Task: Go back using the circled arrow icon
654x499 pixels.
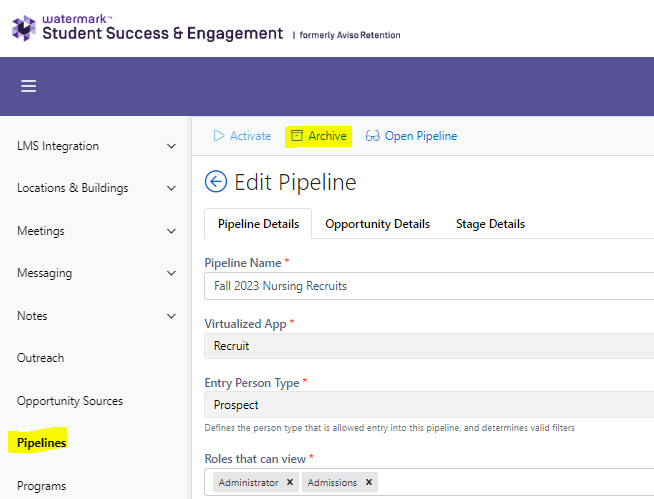Action: [x=216, y=181]
